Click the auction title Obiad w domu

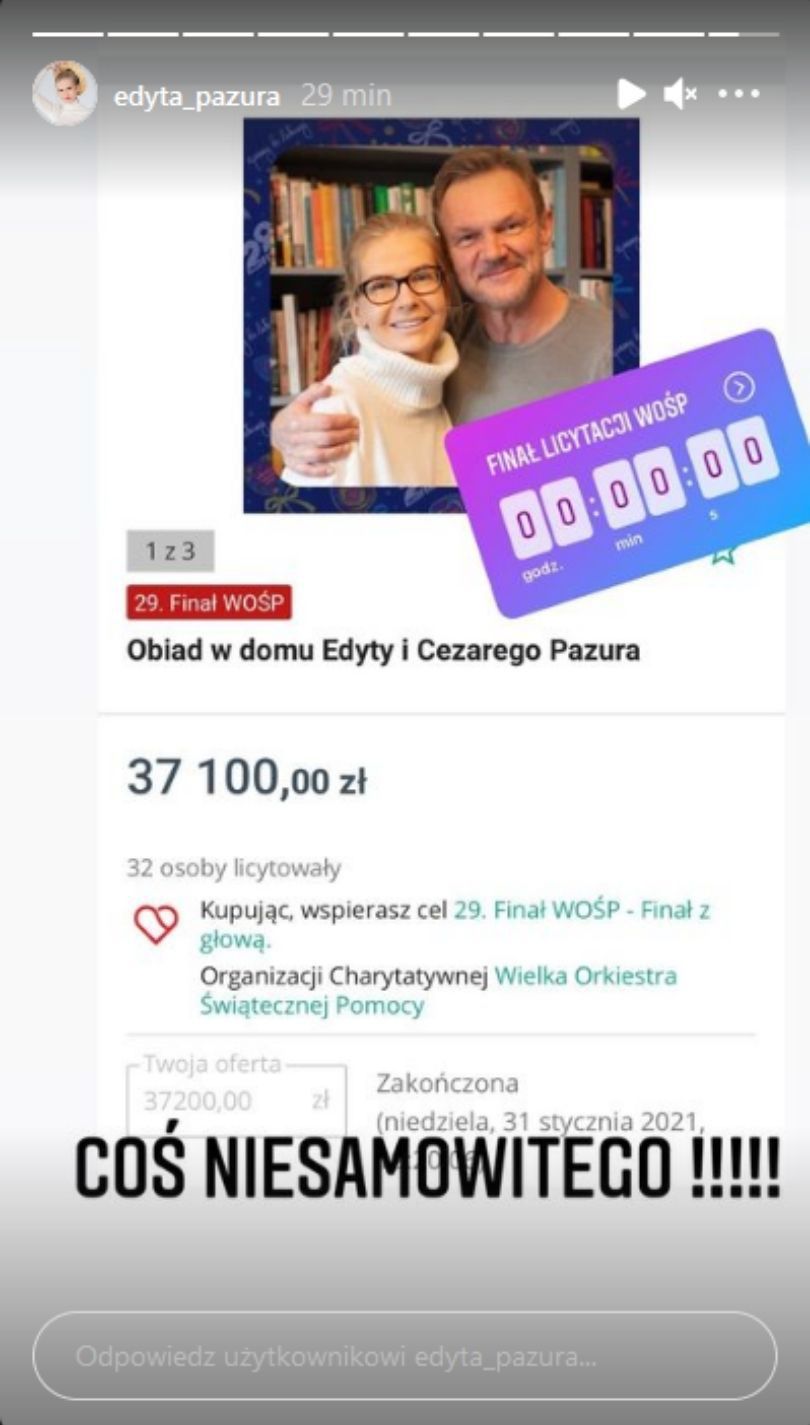tap(384, 651)
